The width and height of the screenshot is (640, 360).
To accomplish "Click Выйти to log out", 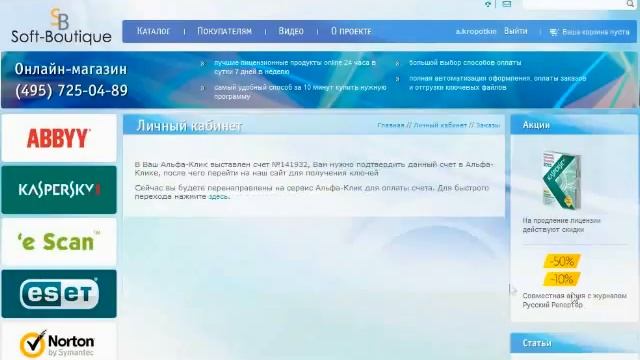I will click(x=516, y=31).
